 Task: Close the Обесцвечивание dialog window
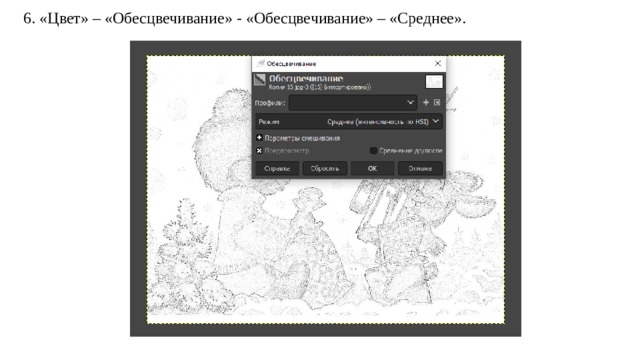pyautogui.click(x=438, y=63)
